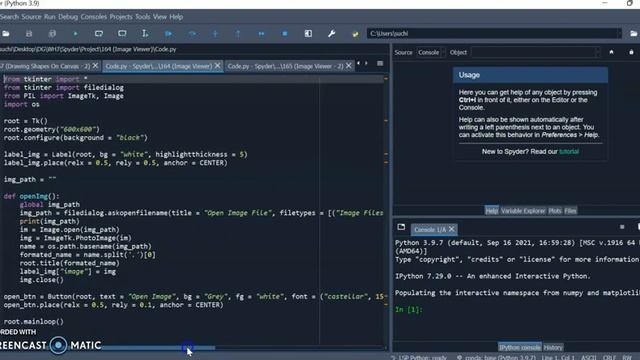This screenshot has height=360, width=640.
Task: Open the Source Console dropdown in Help
Action: click(431, 52)
